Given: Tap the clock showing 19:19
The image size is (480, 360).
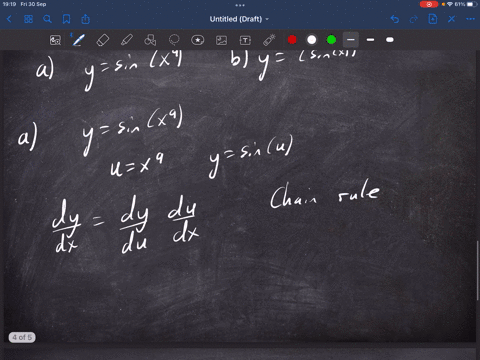Looking at the screenshot, I should 9,4.
